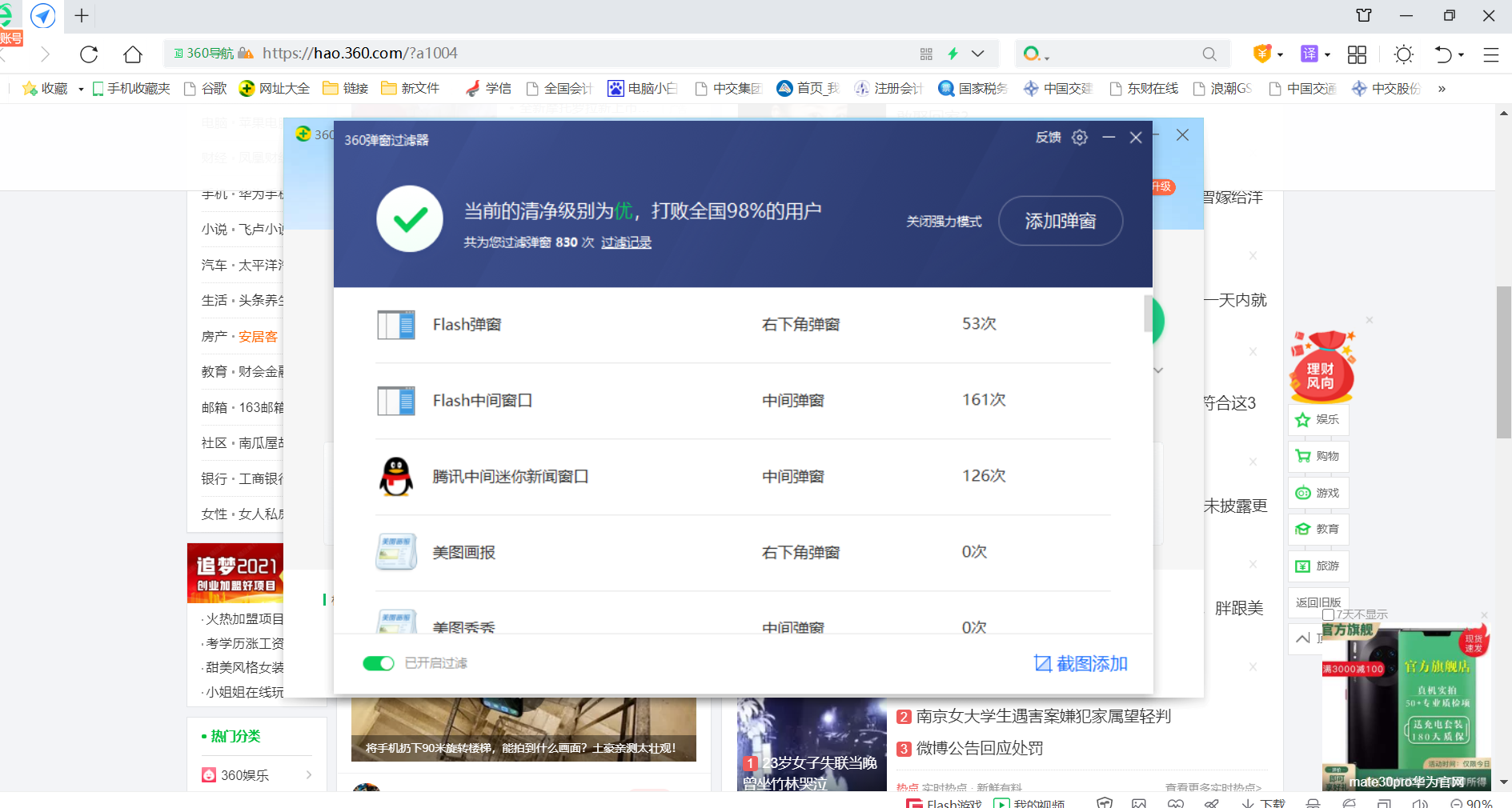
Task: Expand the dropdown beside the shield icon
Action: 1280,54
